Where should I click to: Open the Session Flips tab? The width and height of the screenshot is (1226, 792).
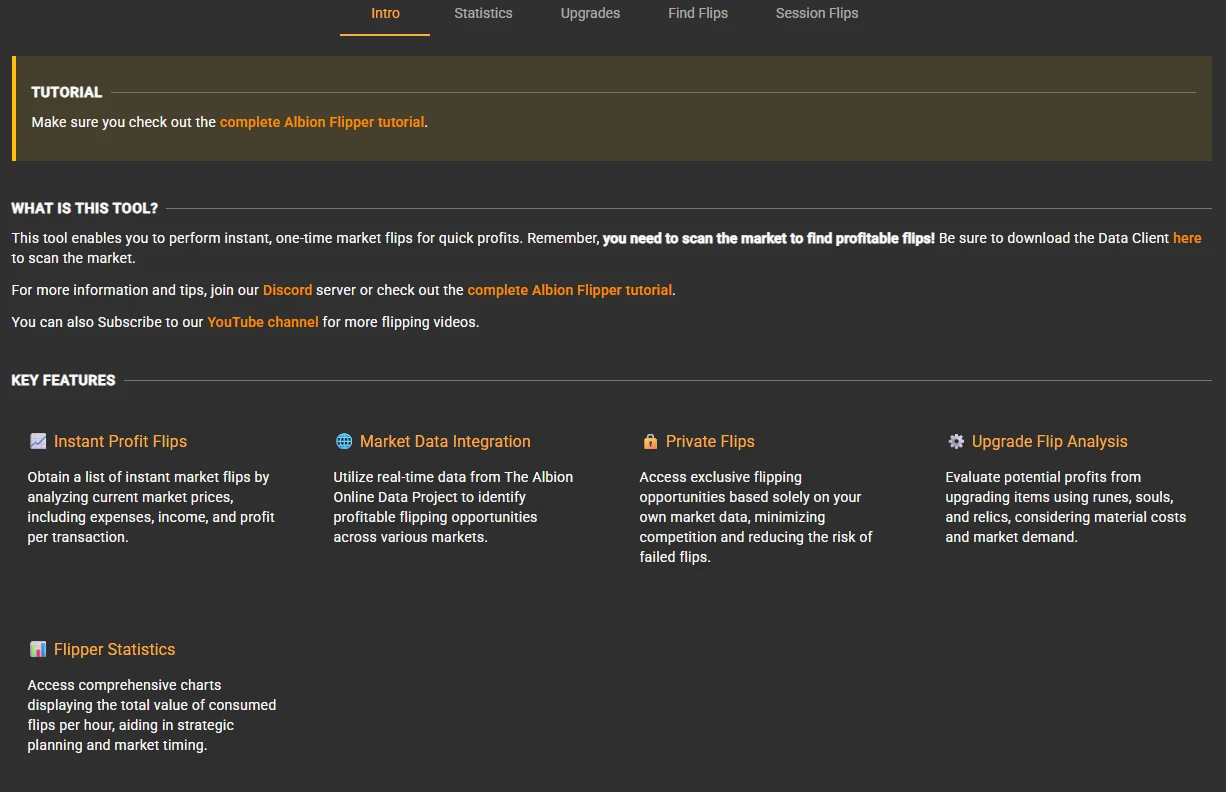click(817, 14)
